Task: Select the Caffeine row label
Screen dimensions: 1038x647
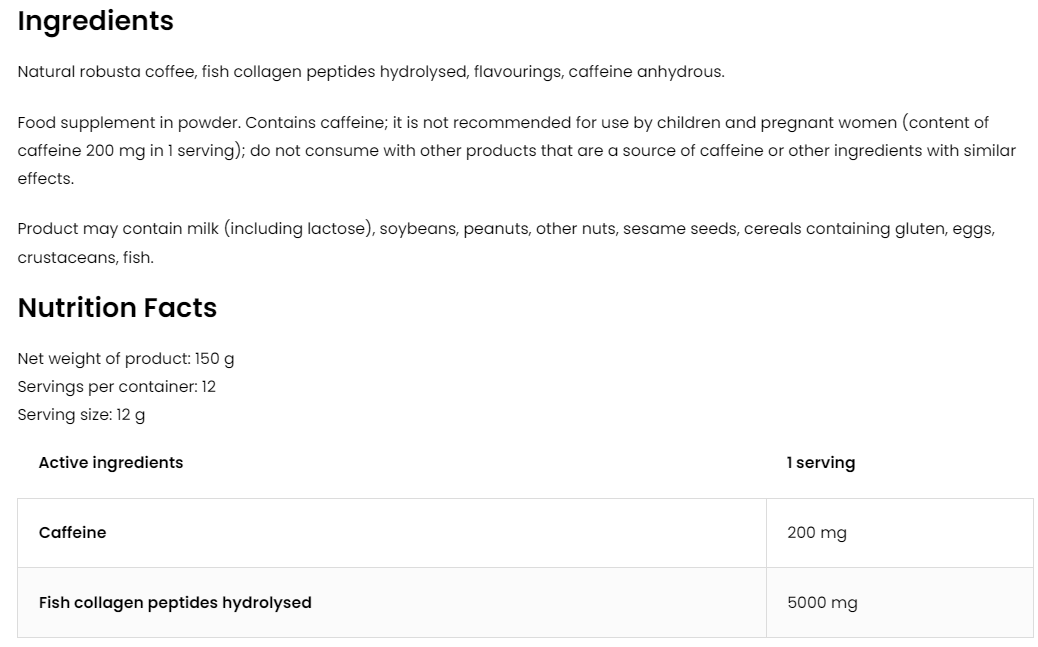Action: [72, 533]
